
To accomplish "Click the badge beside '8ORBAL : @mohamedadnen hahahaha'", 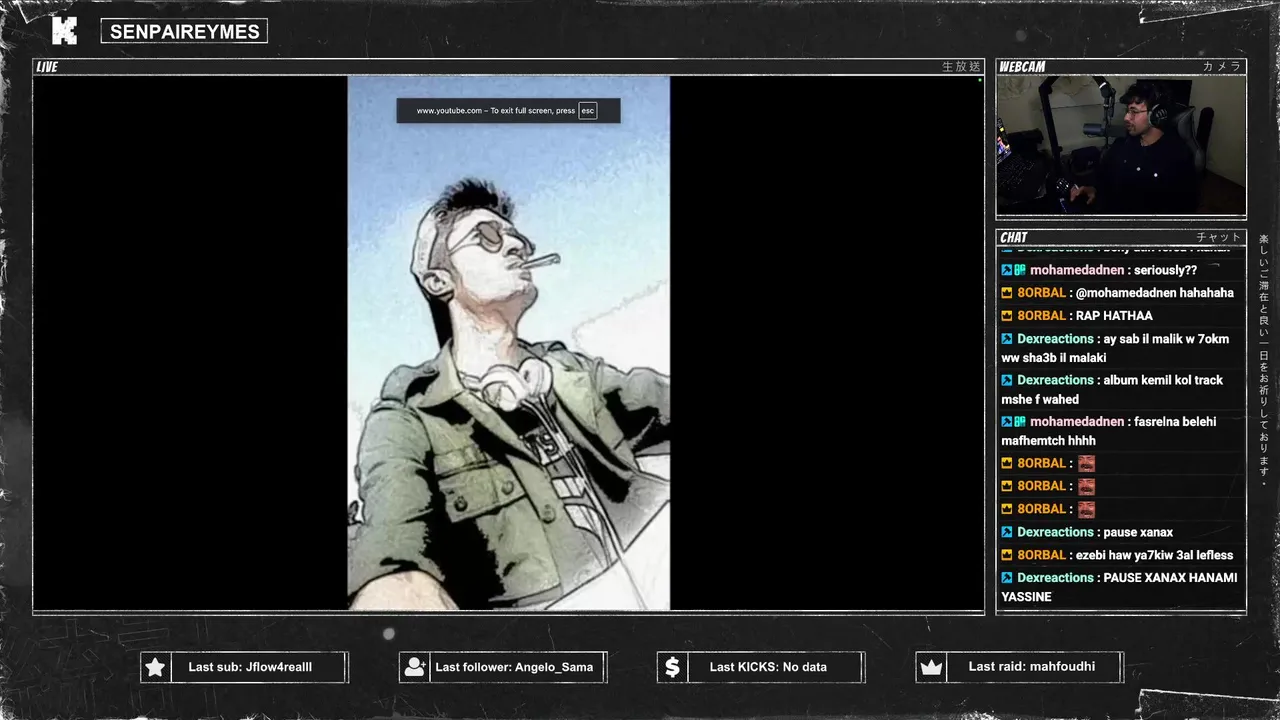I will 1007,293.
